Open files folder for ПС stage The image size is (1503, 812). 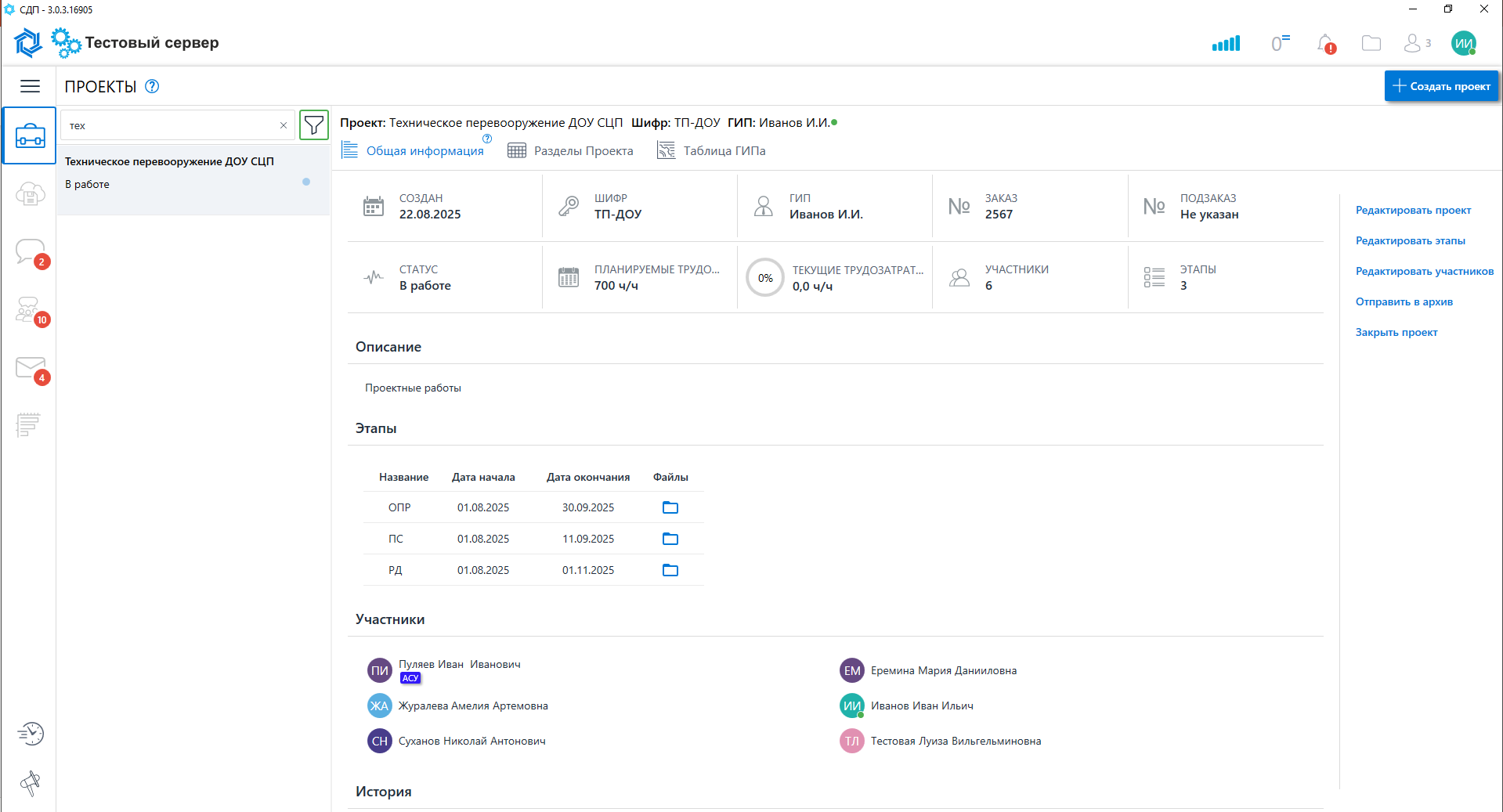click(x=670, y=539)
